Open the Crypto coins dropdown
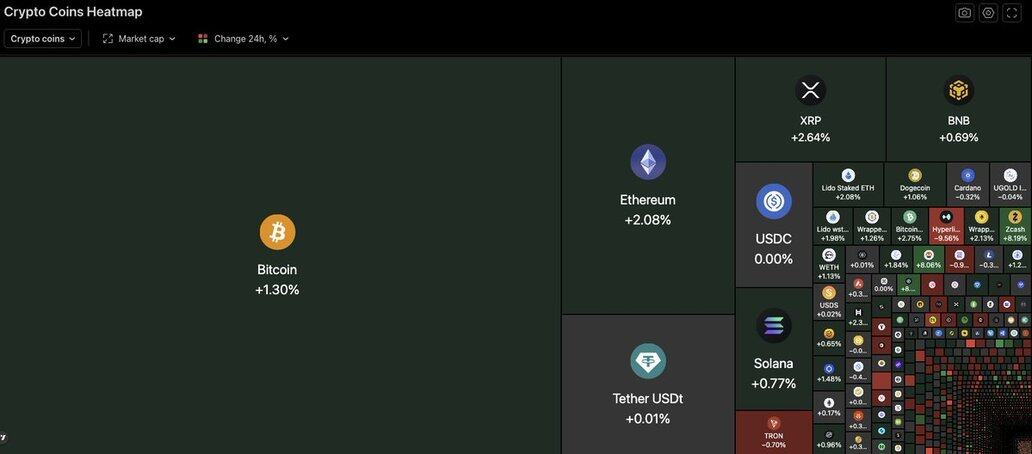 [x=43, y=39]
